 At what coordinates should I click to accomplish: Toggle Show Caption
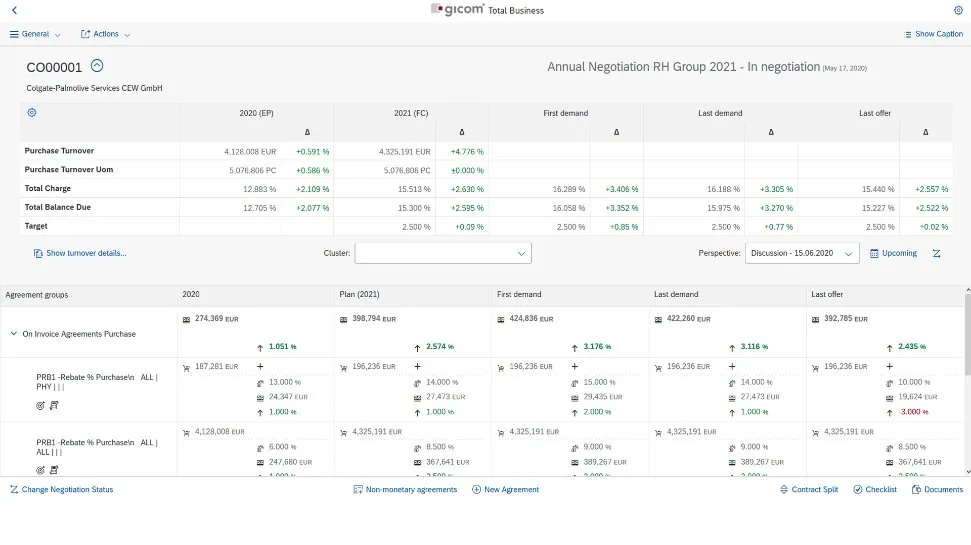click(x=933, y=34)
